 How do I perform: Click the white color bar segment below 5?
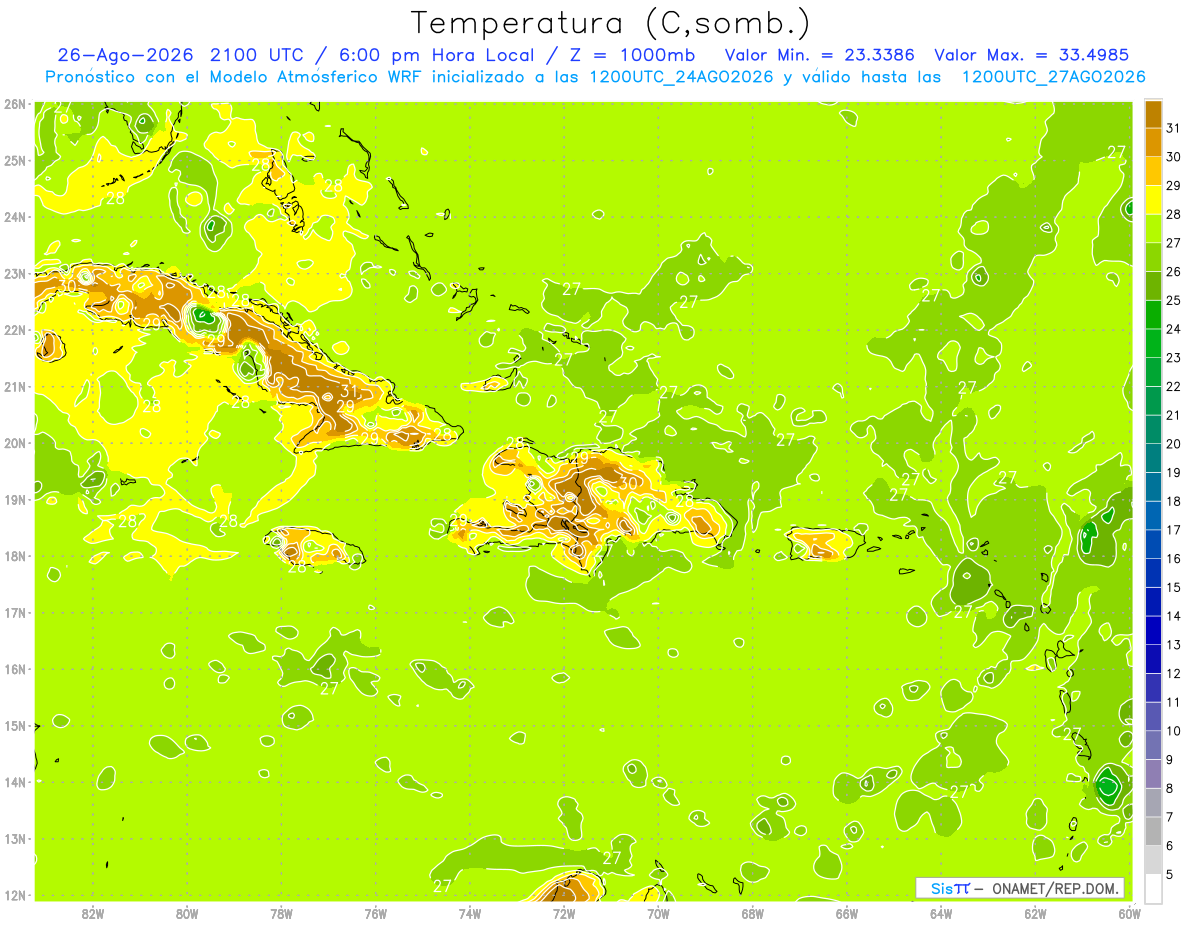tap(1153, 888)
